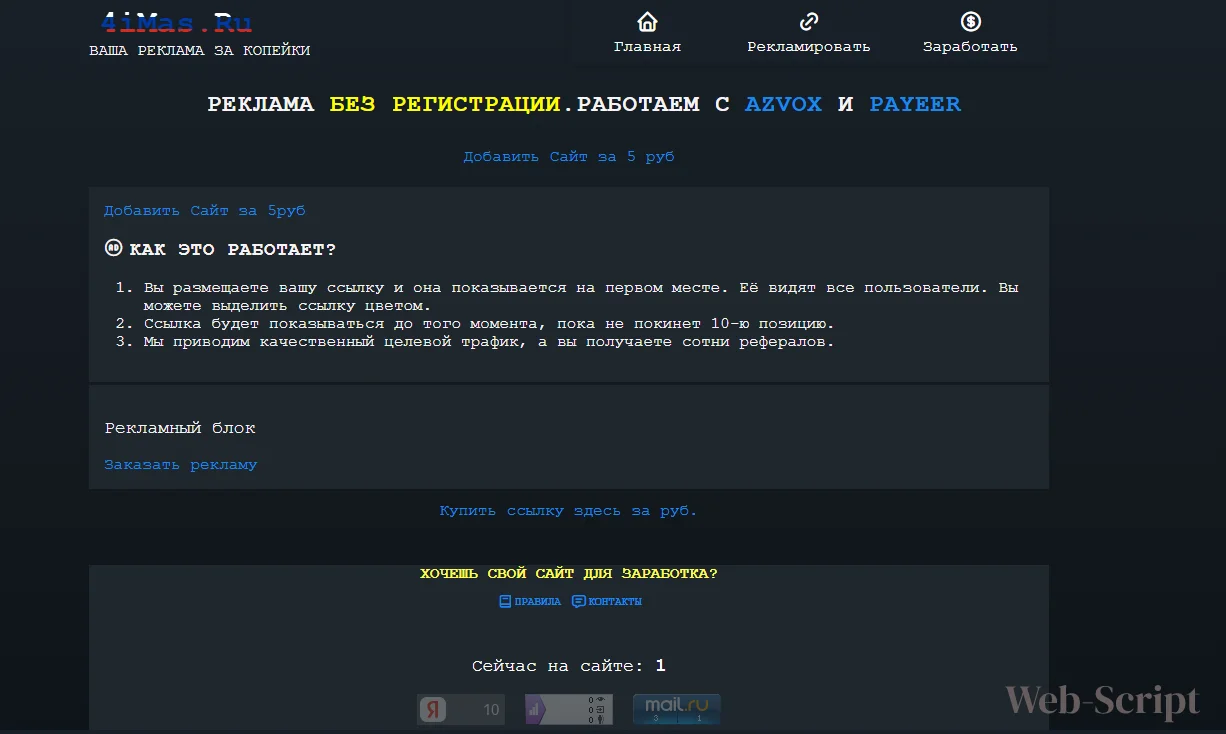Image resolution: width=1226 pixels, height=734 pixels.
Task: Follow the PAYEER link in the headline
Action: pyautogui.click(x=915, y=104)
